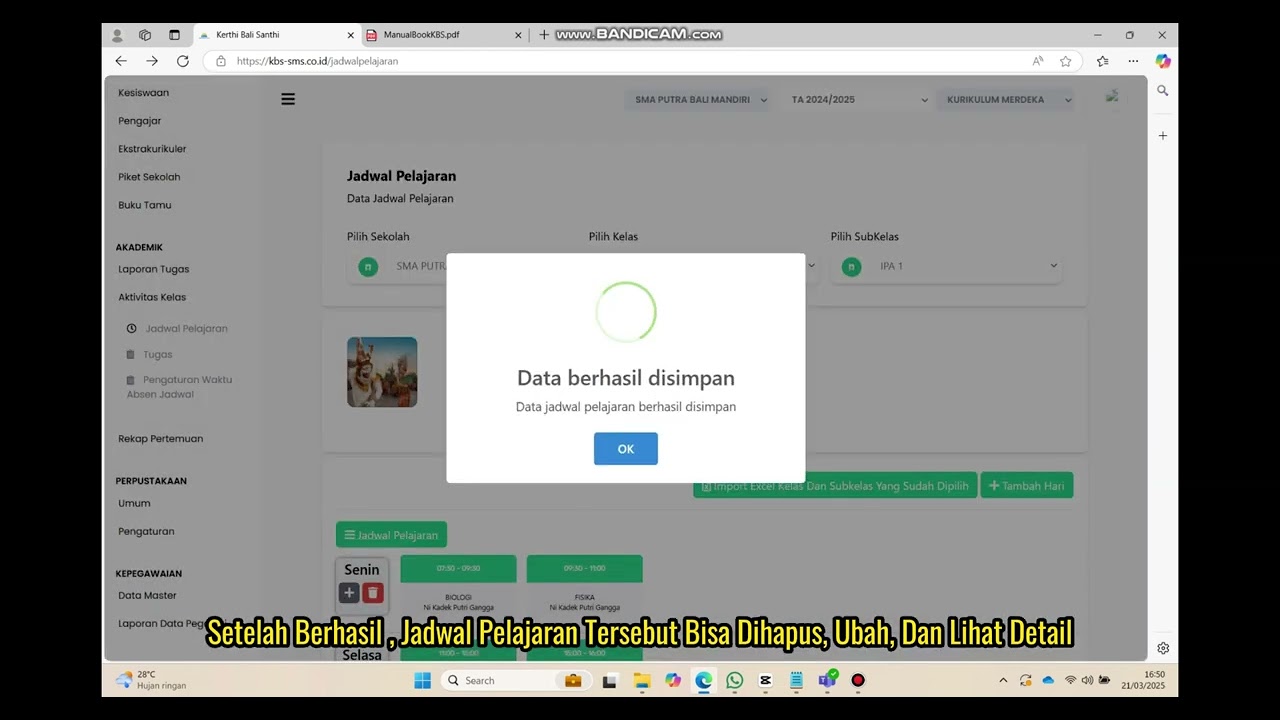
Task: Open the browser profile icon
Action: [117, 35]
